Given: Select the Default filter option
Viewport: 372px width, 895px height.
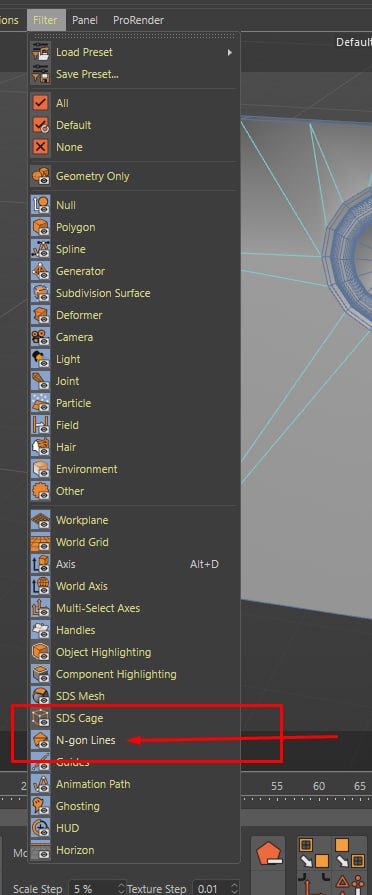Looking at the screenshot, I should [134, 125].
